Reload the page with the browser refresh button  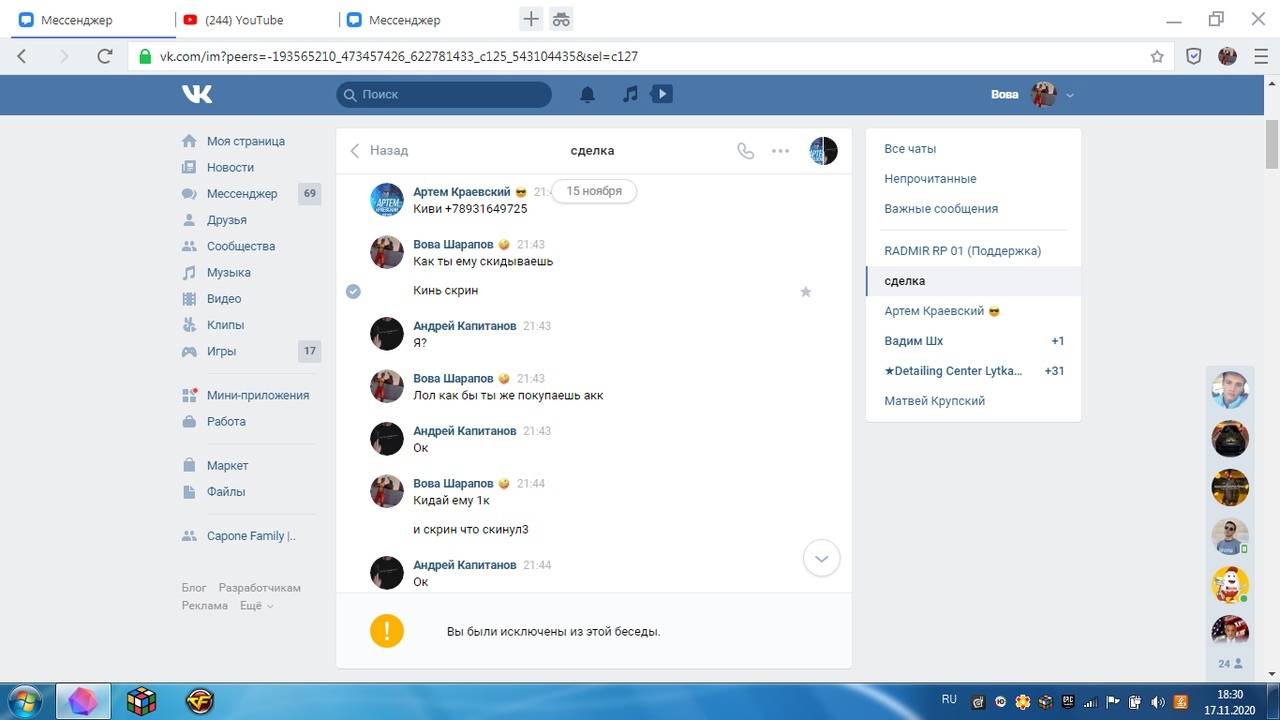[104, 56]
